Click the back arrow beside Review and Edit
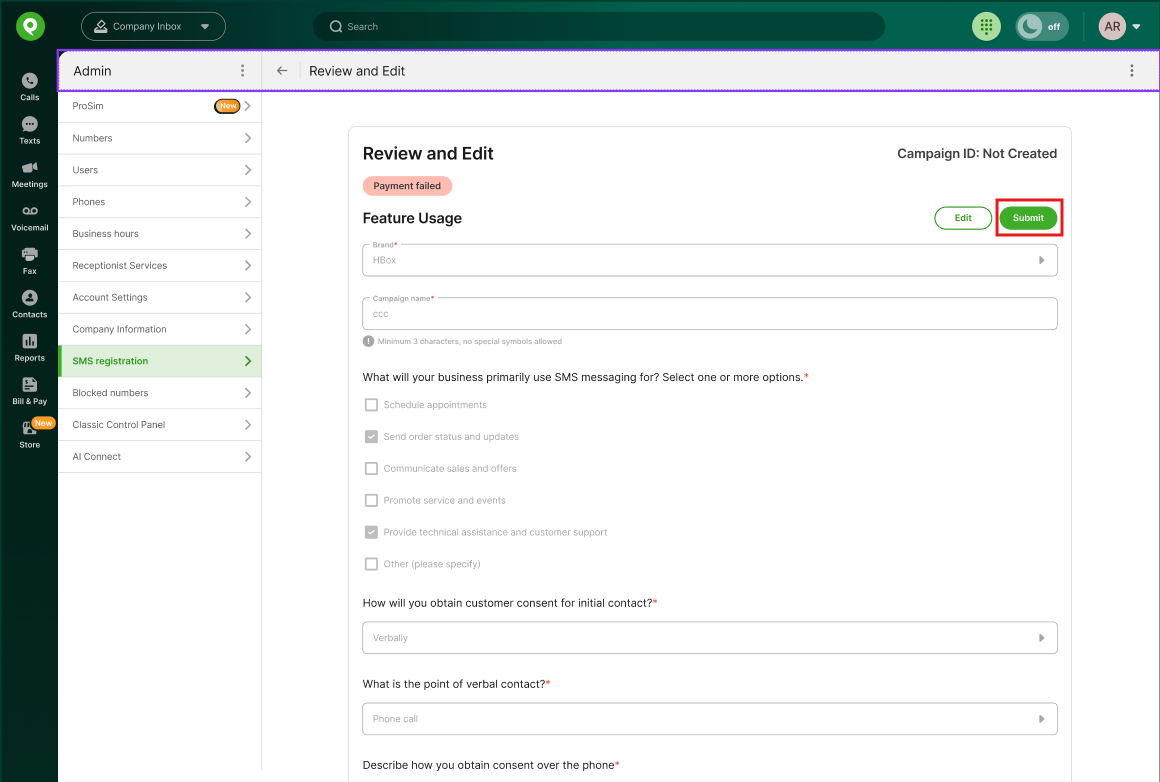1160x782 pixels. coord(282,71)
